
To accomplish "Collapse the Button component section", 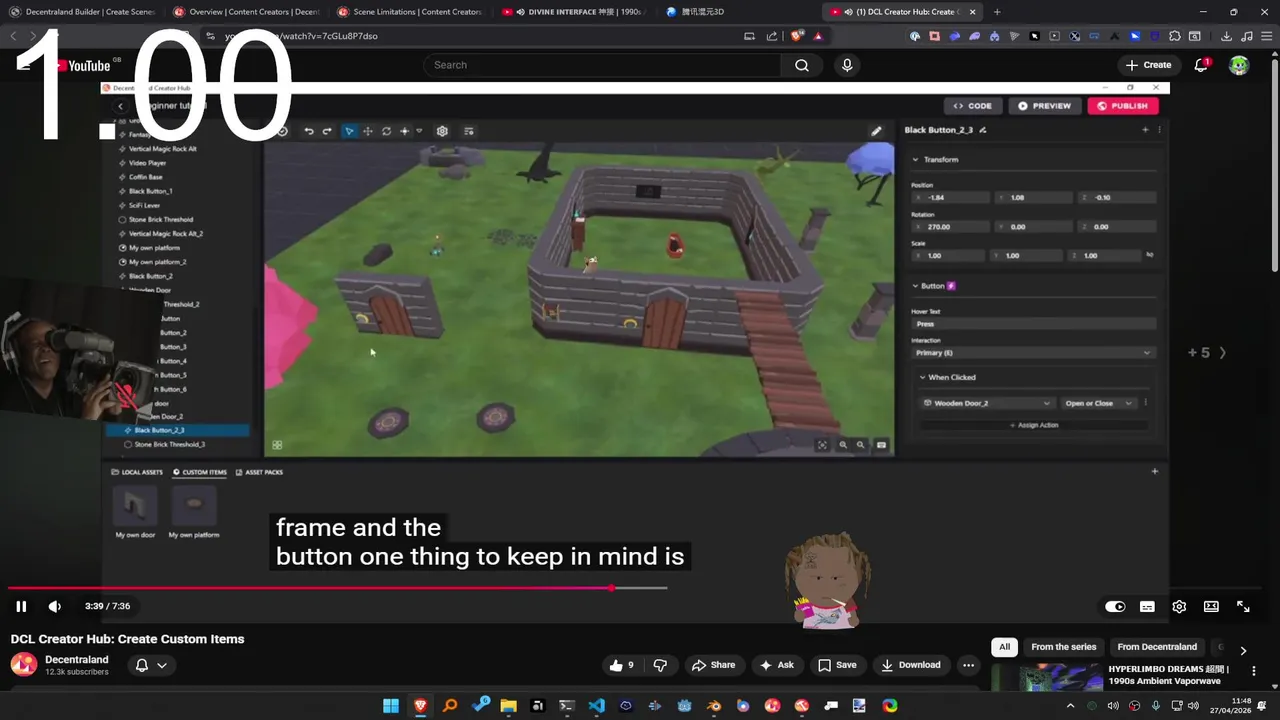I will coord(914,286).
